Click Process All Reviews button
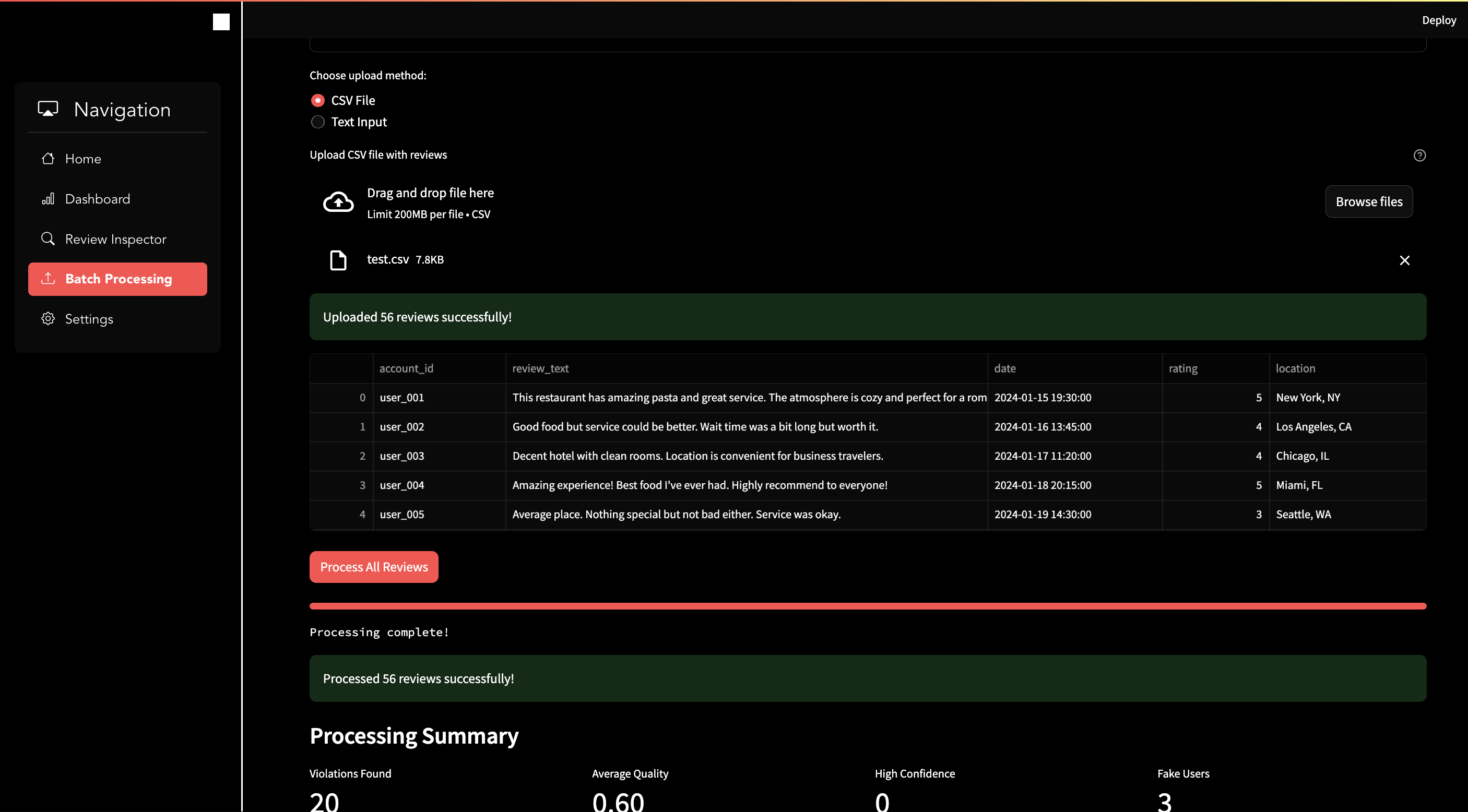 373,566
